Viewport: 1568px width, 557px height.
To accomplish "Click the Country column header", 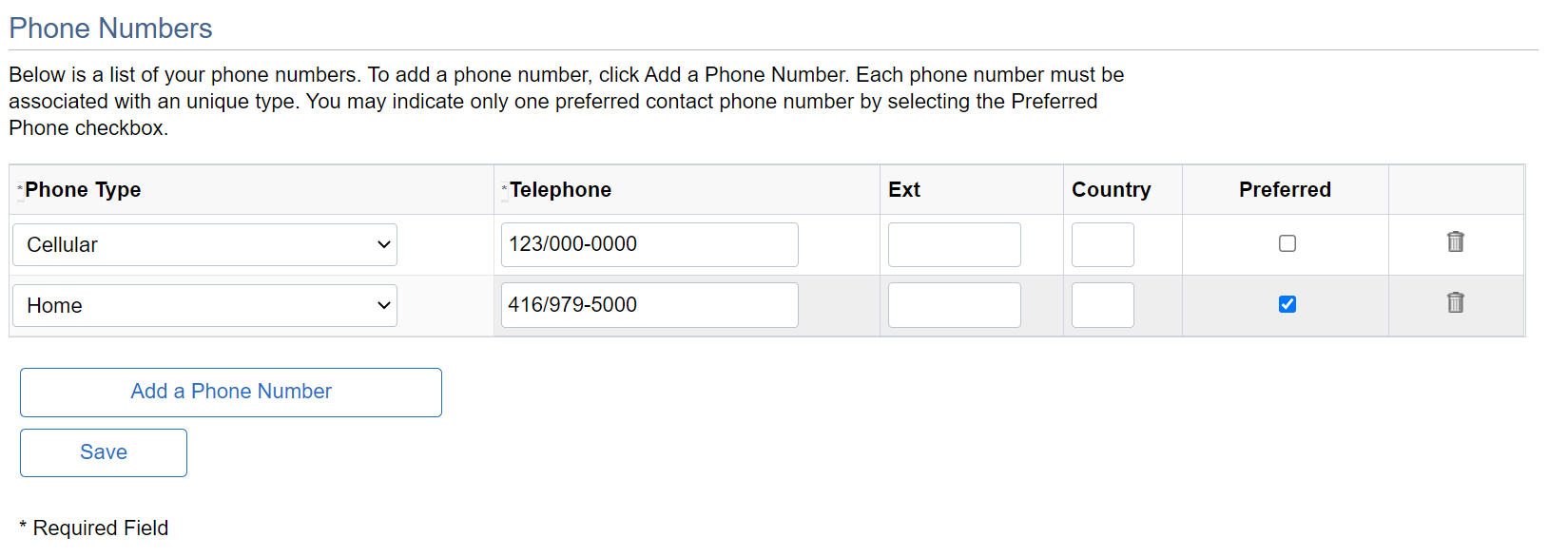I will tap(1111, 190).
